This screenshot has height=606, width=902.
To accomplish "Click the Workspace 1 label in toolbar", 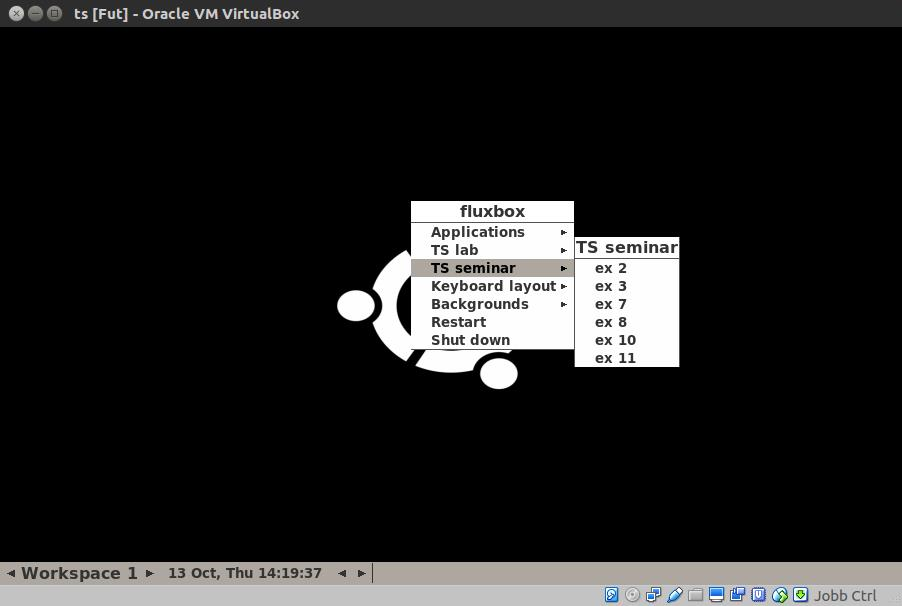I will pyautogui.click(x=79, y=573).
